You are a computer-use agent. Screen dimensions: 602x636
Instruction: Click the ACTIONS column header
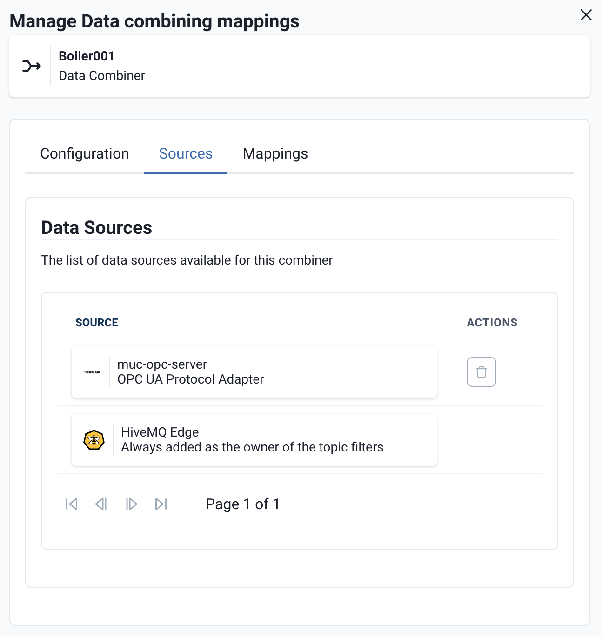492,322
